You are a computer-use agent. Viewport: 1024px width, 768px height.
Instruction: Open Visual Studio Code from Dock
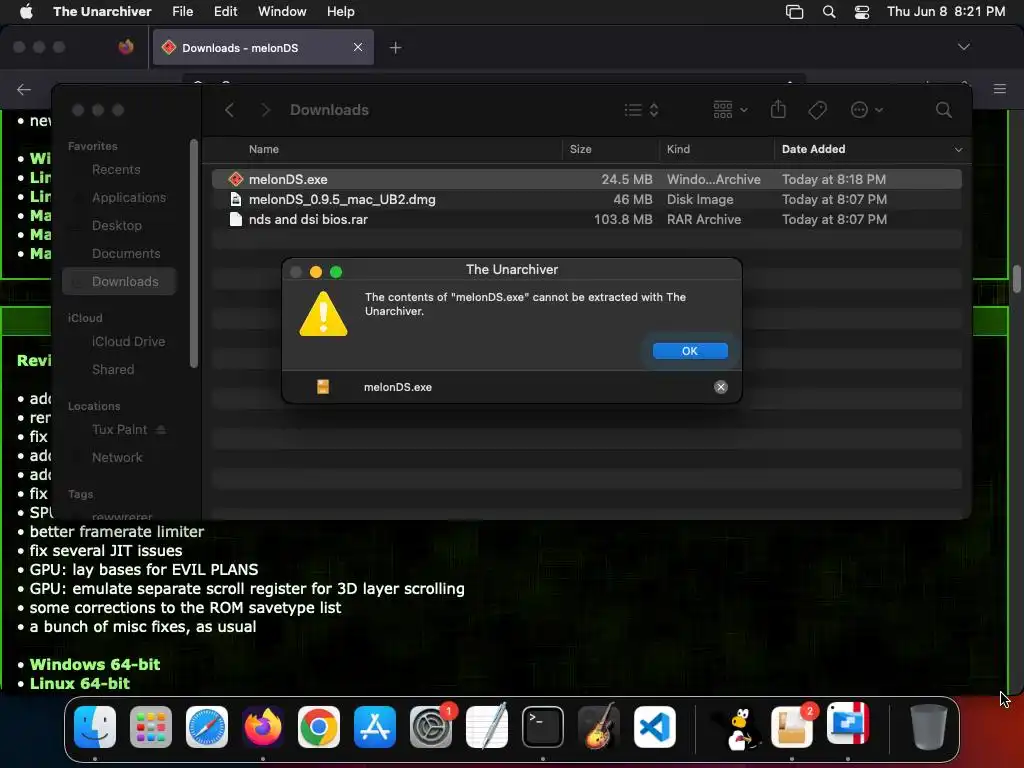[655, 726]
